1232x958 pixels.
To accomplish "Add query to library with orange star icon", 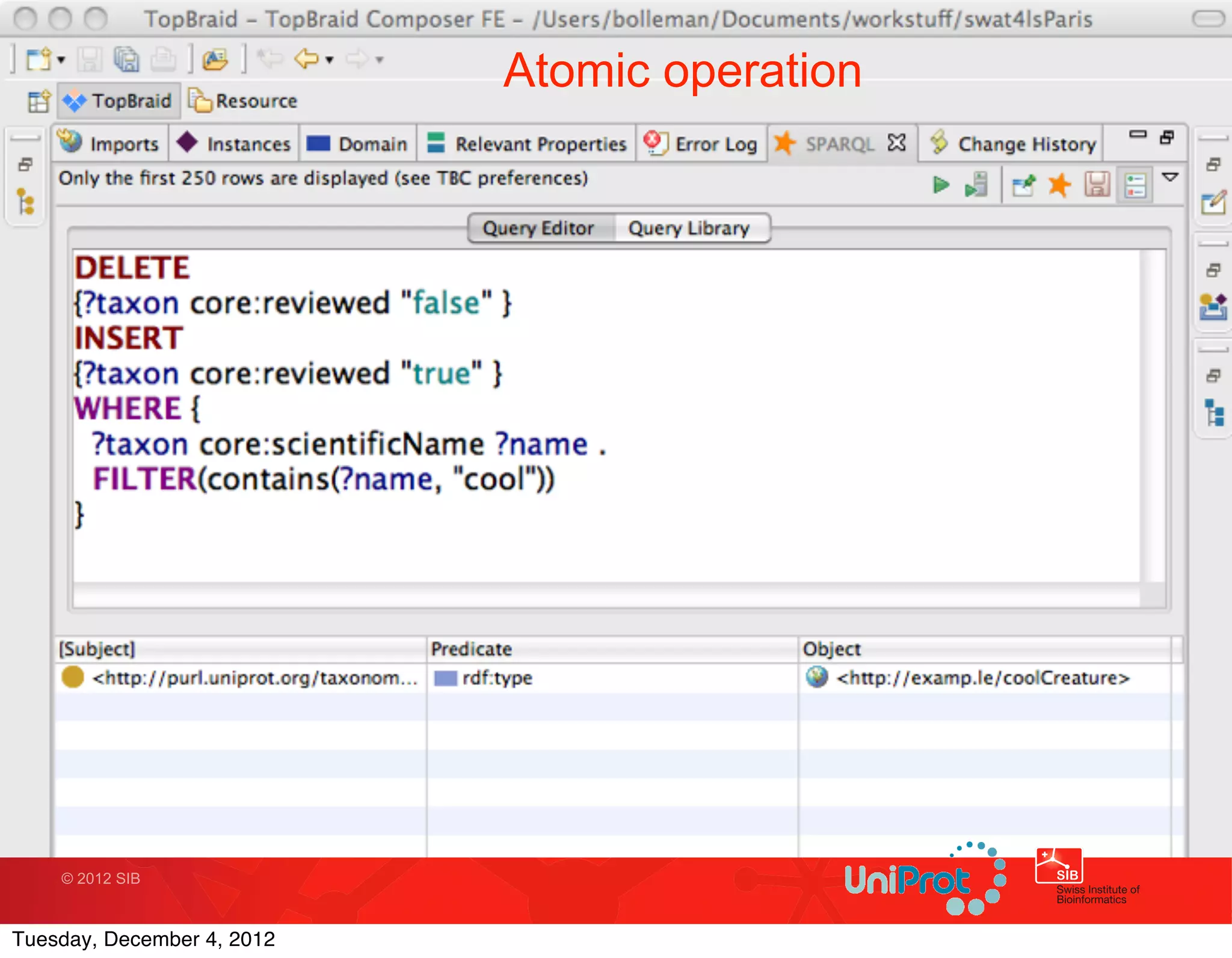I will pos(1059,185).
